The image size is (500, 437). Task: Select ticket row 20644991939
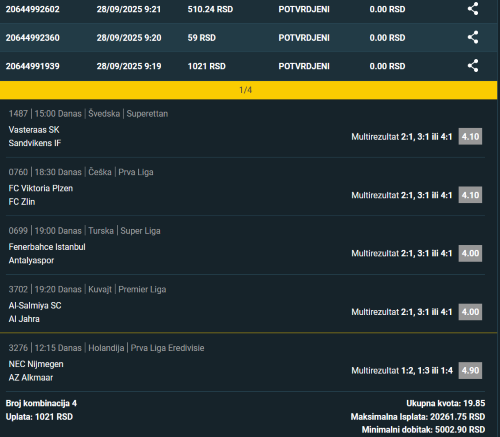click(249, 66)
